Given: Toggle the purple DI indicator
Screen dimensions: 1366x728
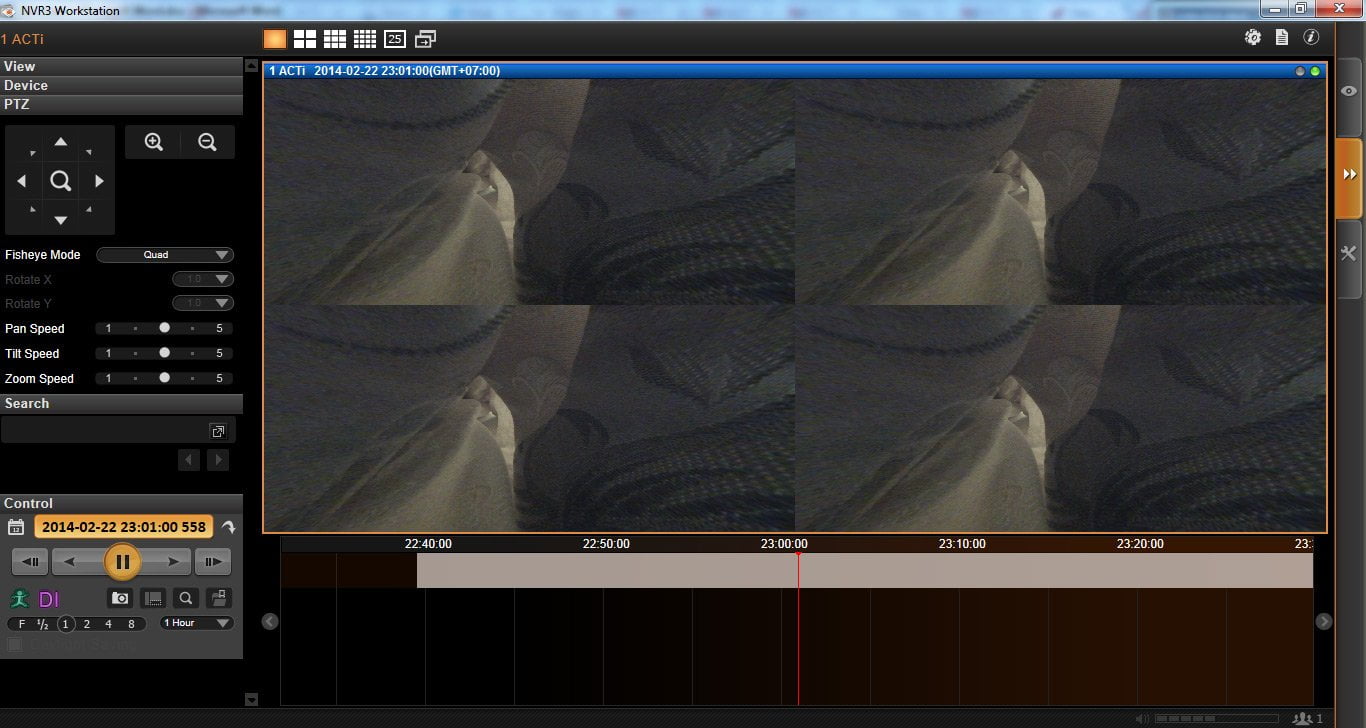Looking at the screenshot, I should point(49,599).
